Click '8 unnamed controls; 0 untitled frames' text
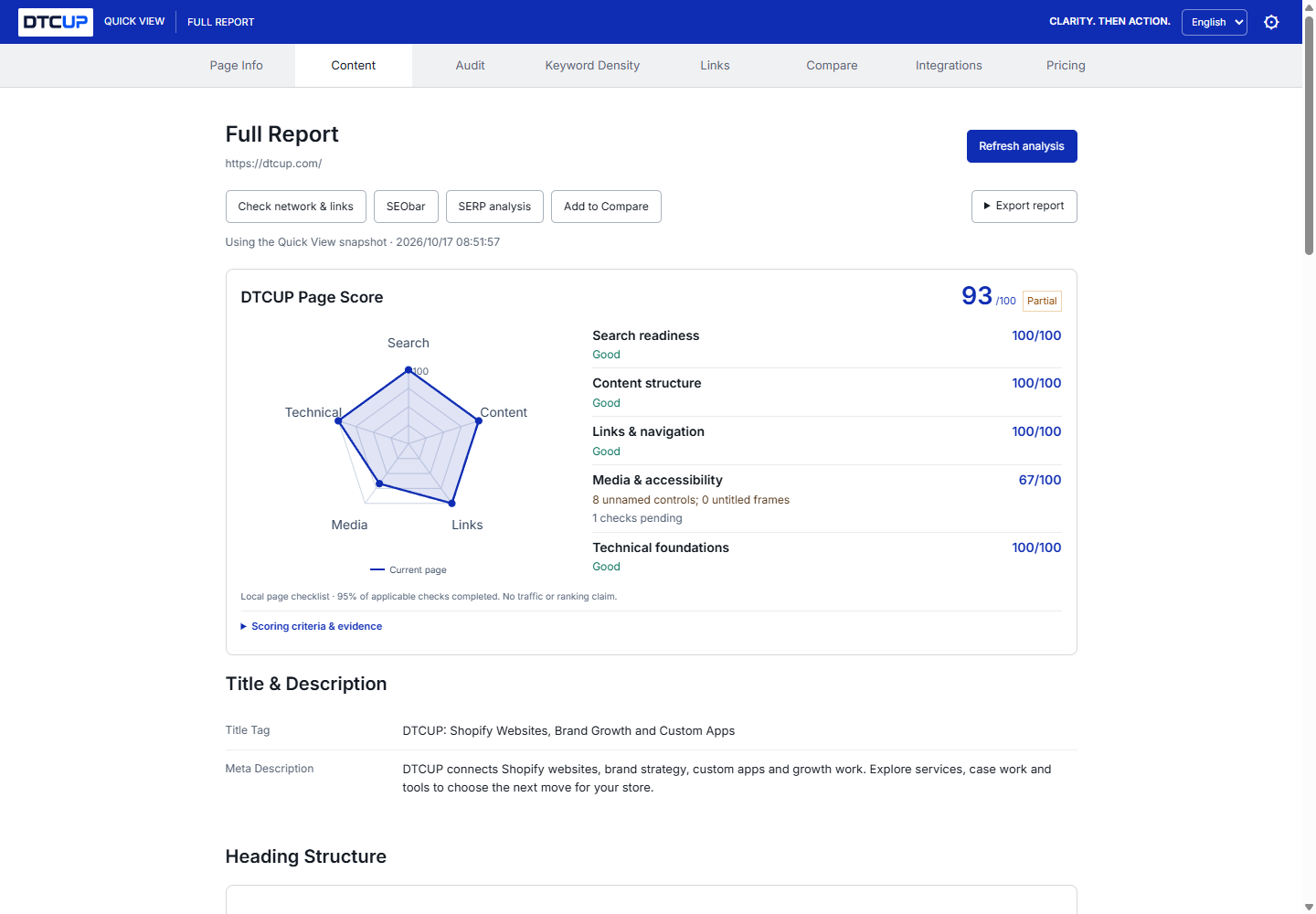 point(691,500)
